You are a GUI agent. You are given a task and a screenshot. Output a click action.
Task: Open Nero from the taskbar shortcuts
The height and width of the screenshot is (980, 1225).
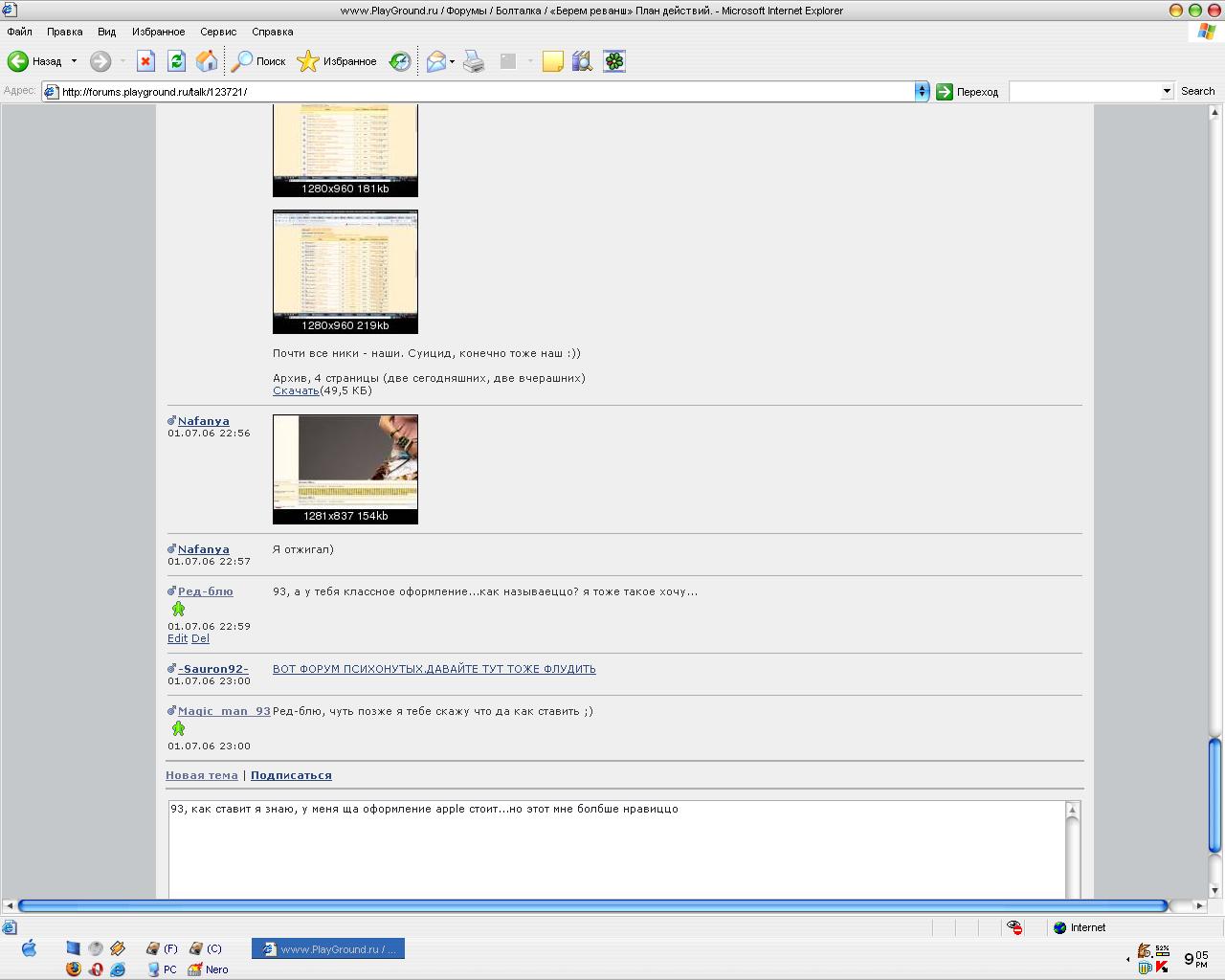click(208, 969)
